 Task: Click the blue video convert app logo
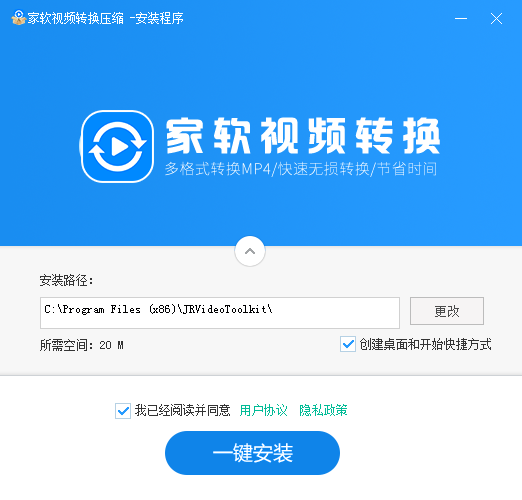point(117,147)
